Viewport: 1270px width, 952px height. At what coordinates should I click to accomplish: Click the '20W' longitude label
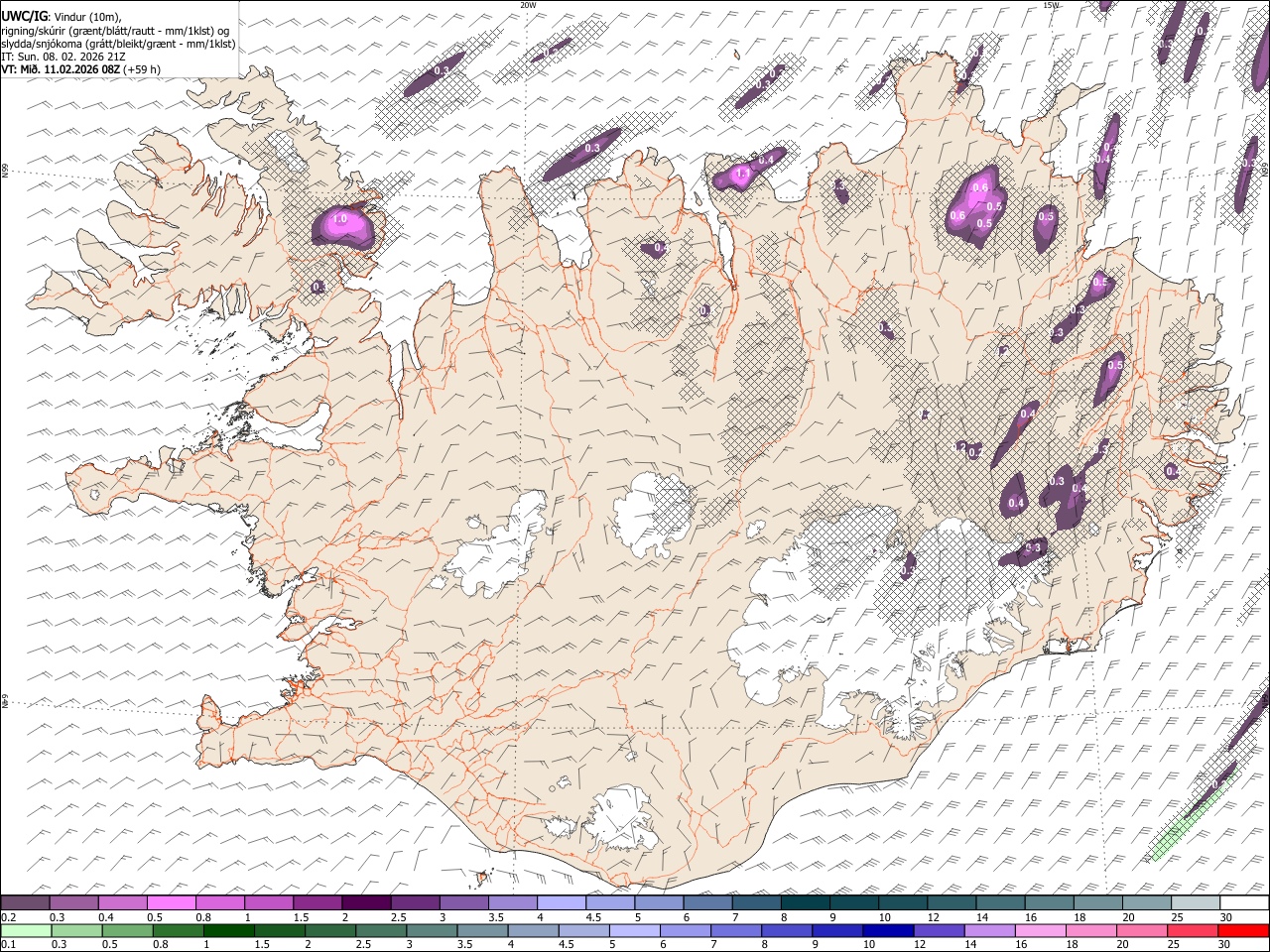(x=528, y=5)
